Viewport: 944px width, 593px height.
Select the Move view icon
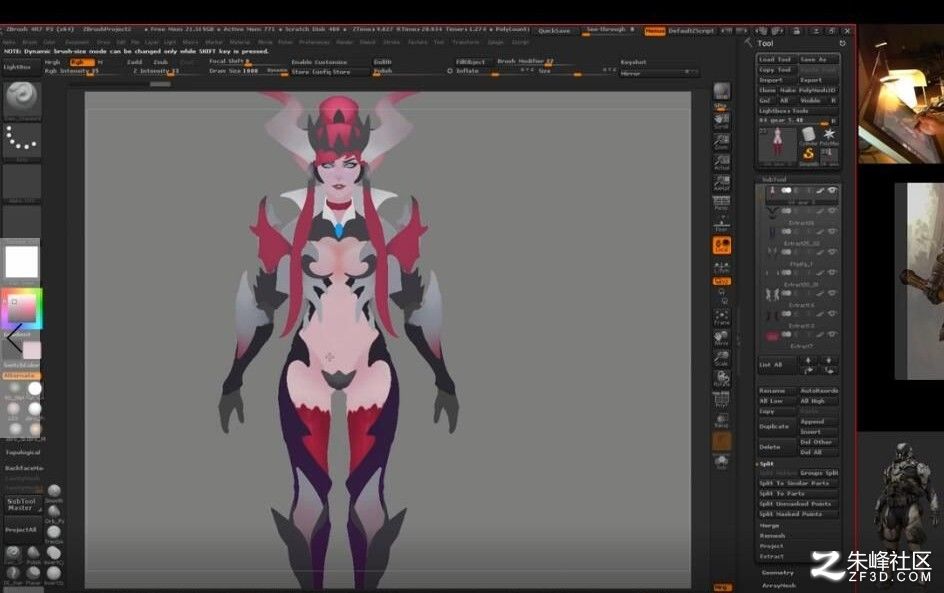click(x=721, y=338)
